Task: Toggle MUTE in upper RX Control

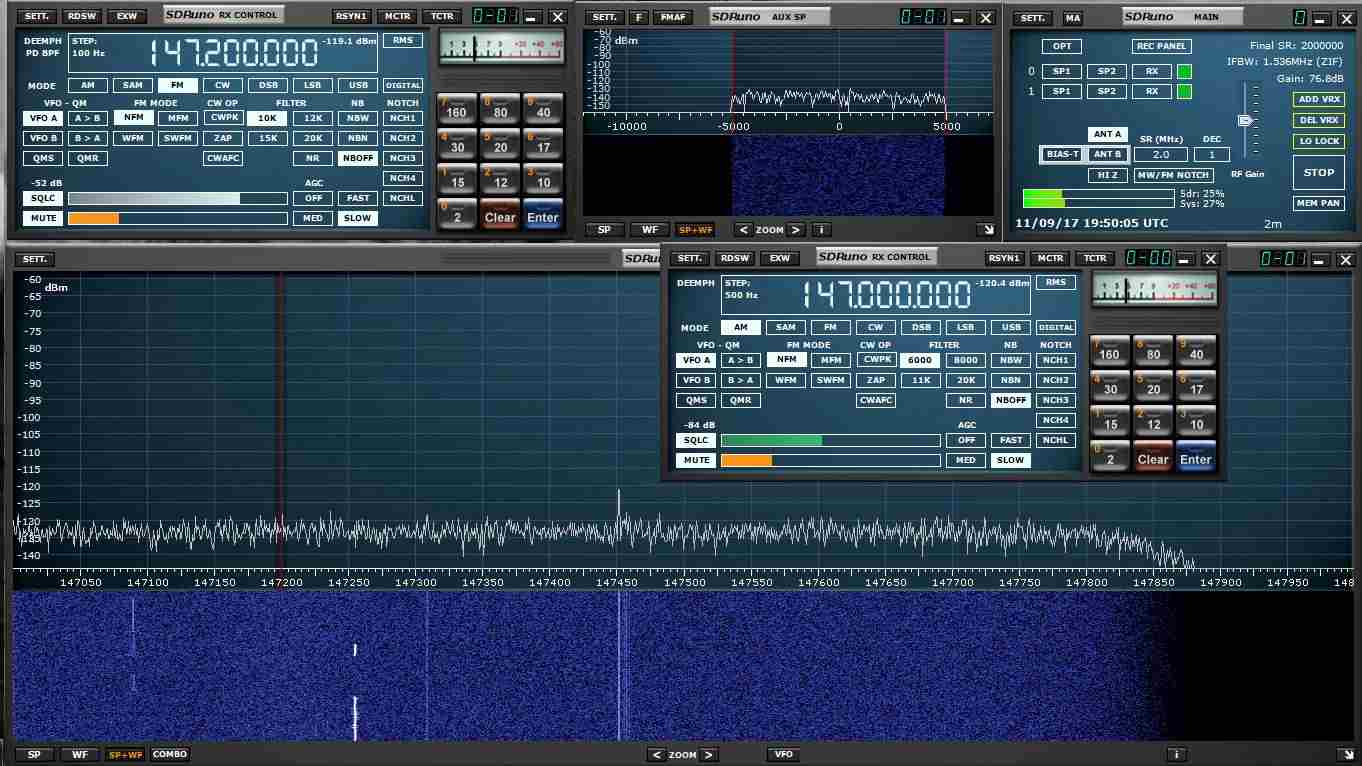Action: pyautogui.click(x=43, y=218)
